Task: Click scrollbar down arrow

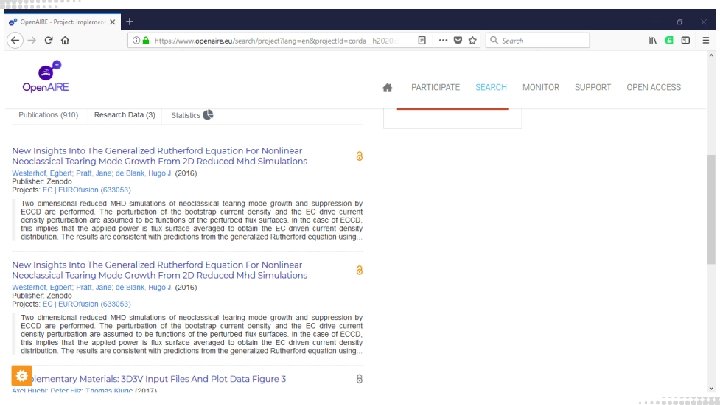Action: (x=711, y=388)
